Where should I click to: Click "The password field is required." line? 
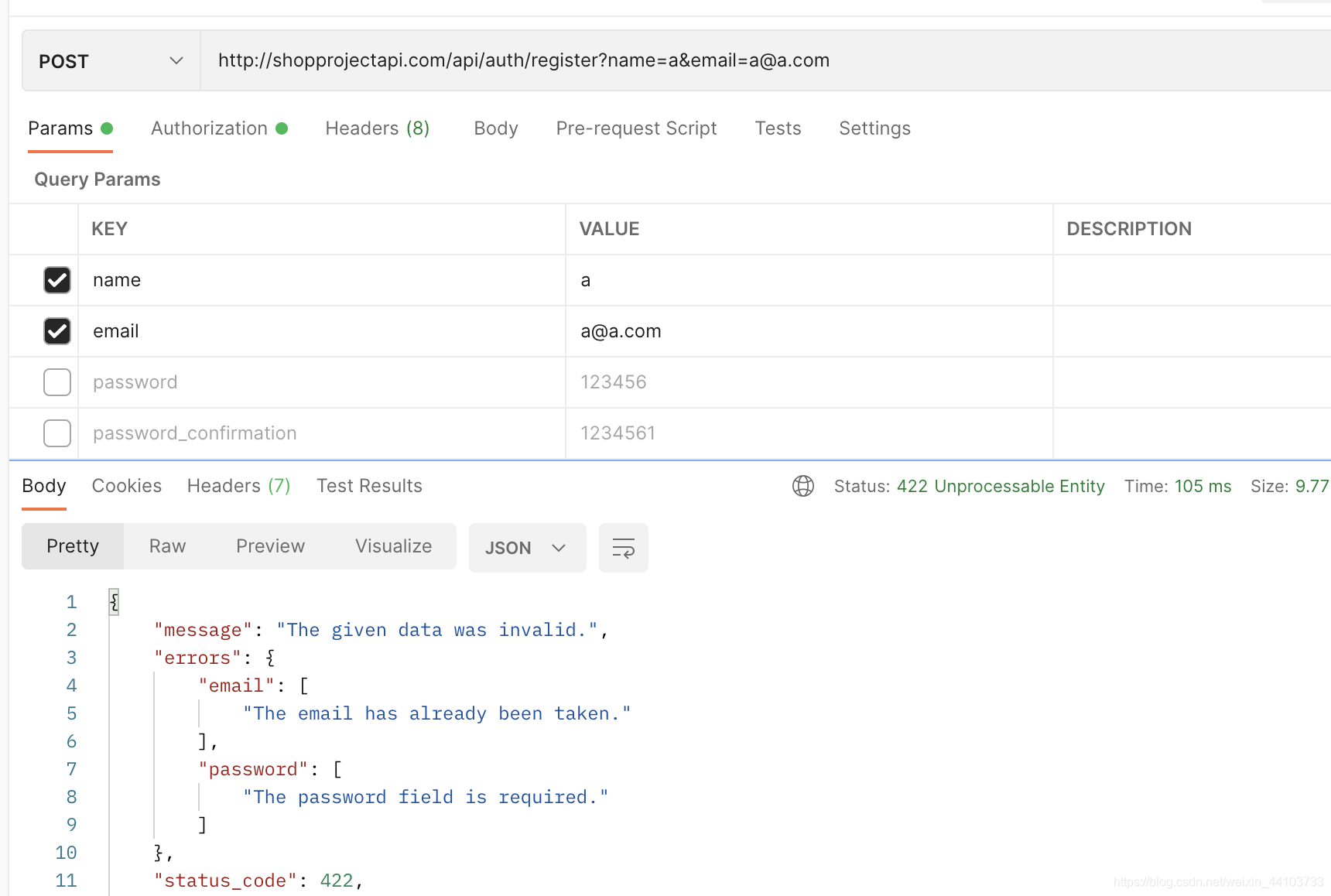tap(426, 797)
